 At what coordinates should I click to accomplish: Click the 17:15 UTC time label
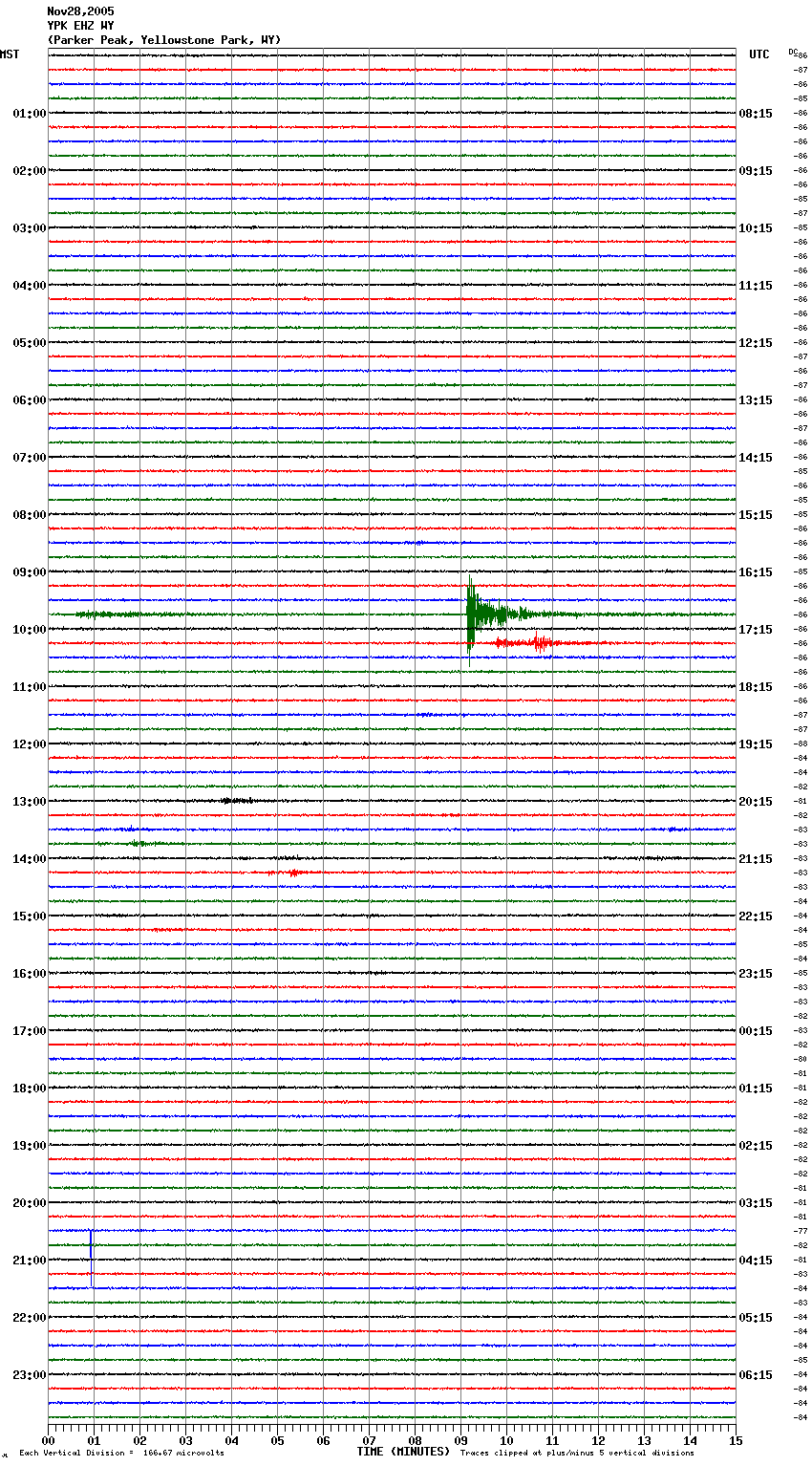pyautogui.click(x=756, y=630)
